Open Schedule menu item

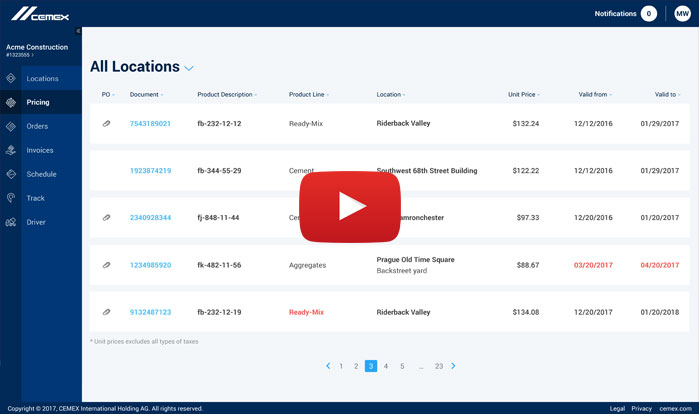41,174
